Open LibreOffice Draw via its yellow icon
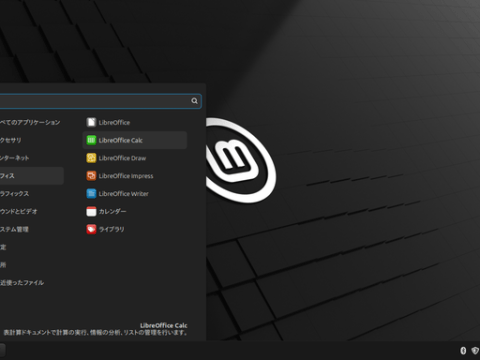This screenshot has width=480, height=360. (91, 158)
